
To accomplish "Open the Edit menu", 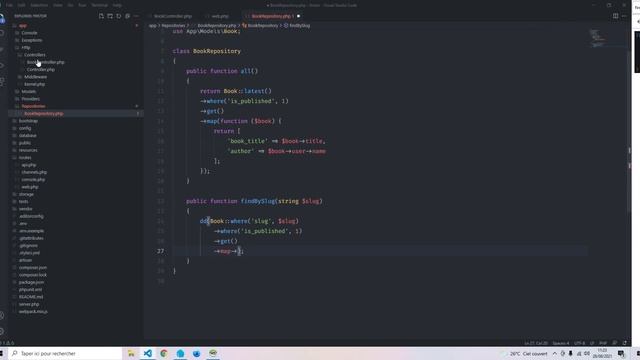I will coord(21,5).
